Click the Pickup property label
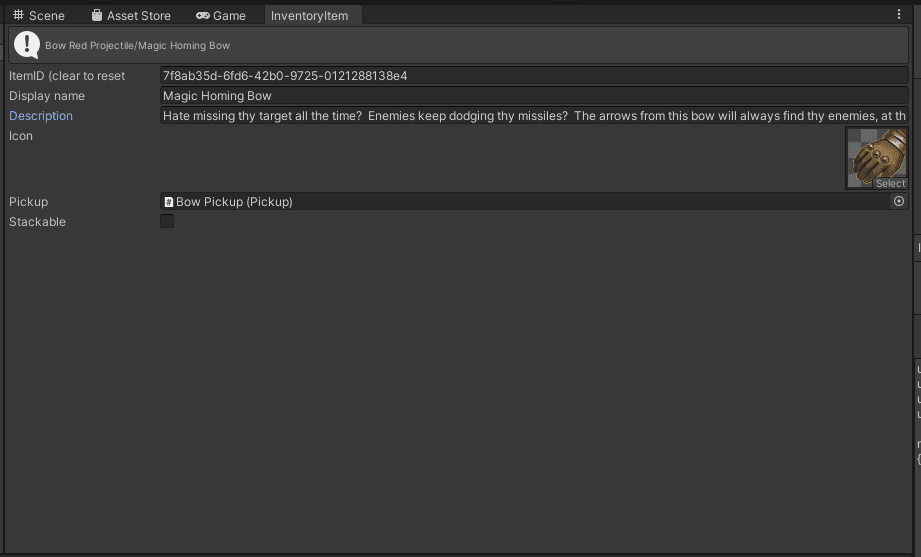This screenshot has height=557, width=921. tap(28, 202)
